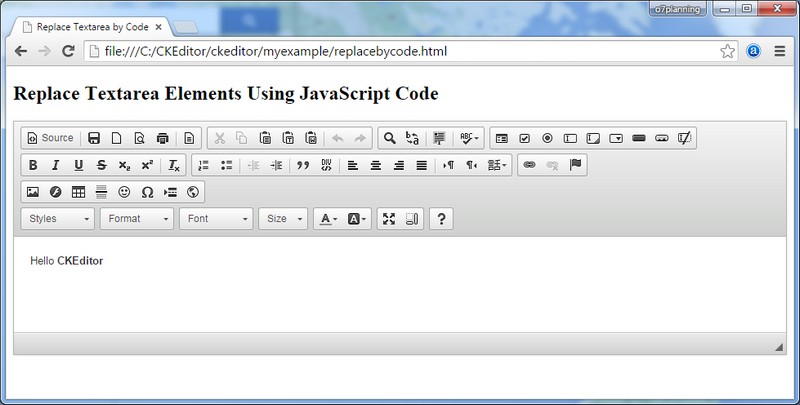Undo the last action
Viewport: 800px width, 405px height.
tap(337, 138)
